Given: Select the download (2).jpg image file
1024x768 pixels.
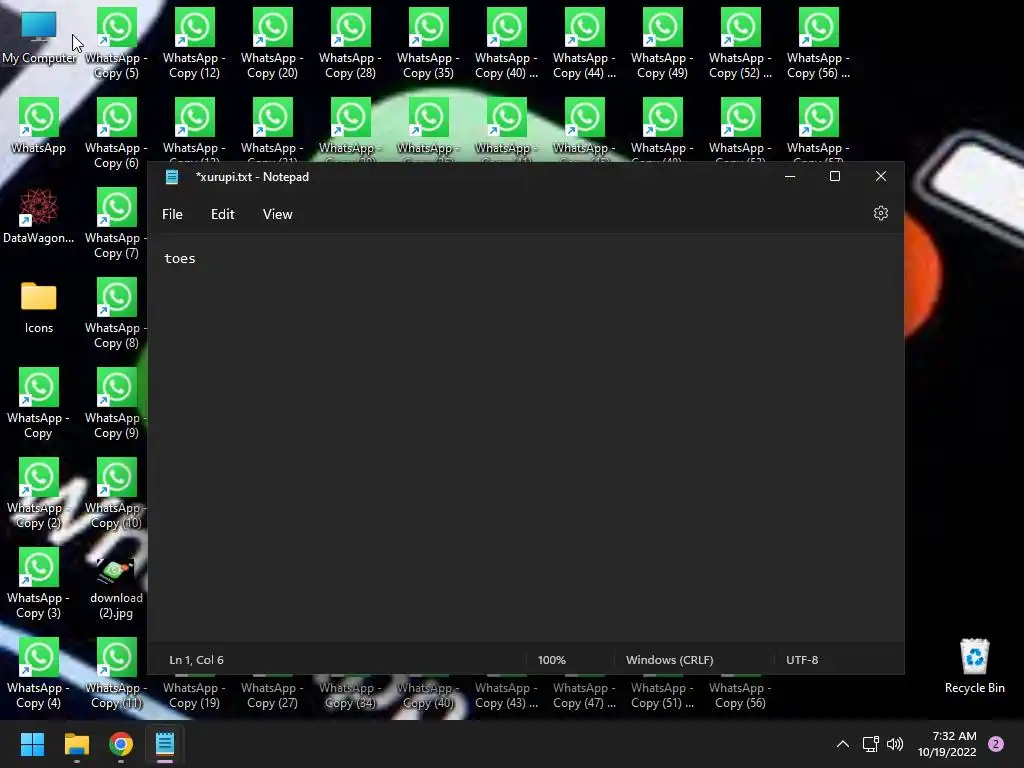Looking at the screenshot, I should (x=116, y=587).
